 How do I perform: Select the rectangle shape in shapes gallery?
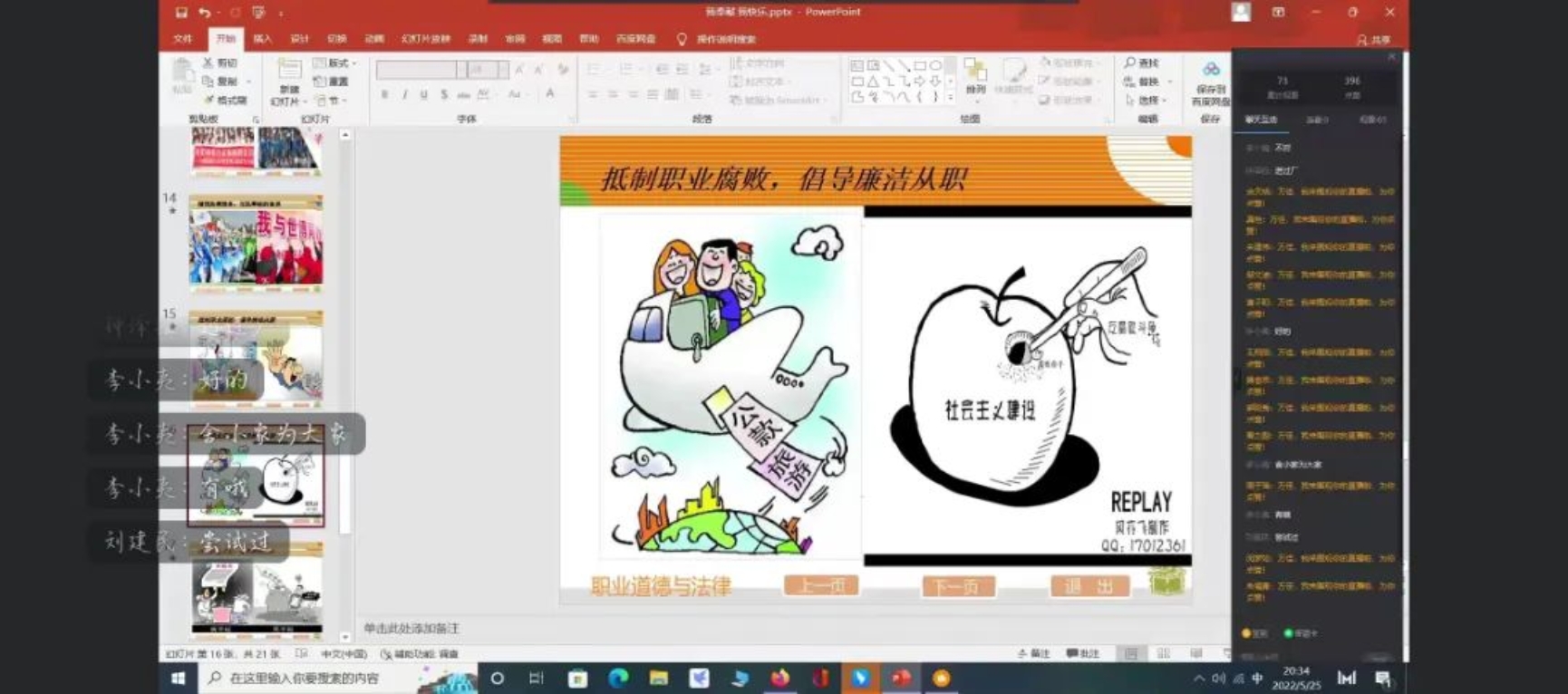(919, 65)
